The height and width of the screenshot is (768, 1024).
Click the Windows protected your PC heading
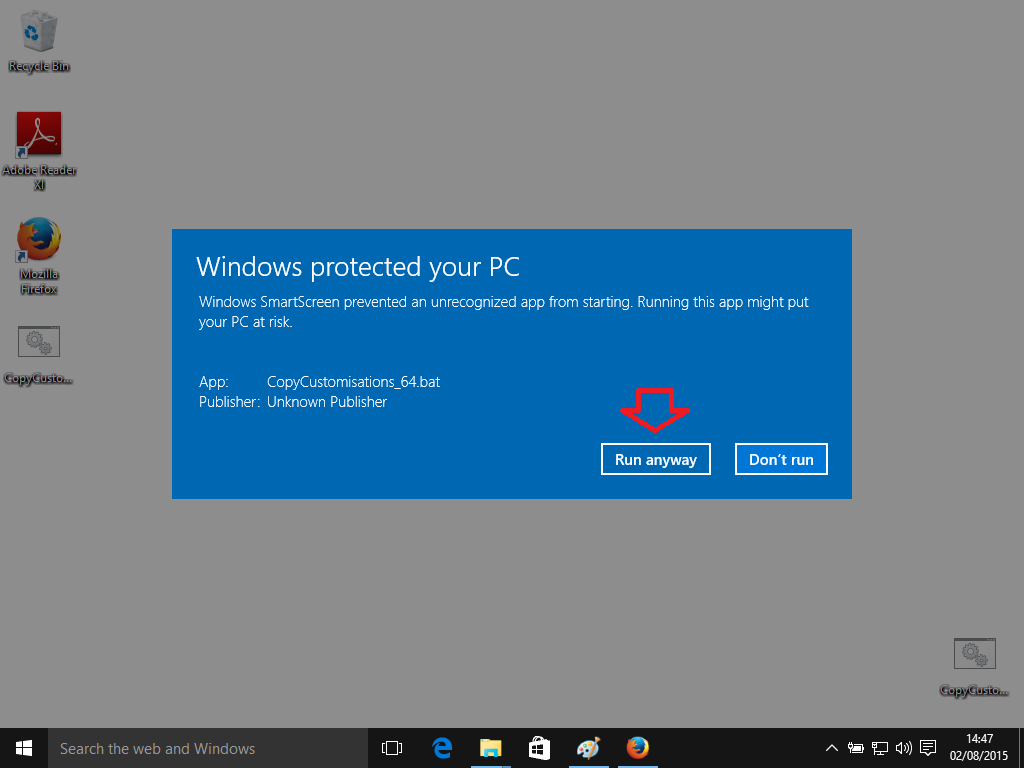(358, 267)
